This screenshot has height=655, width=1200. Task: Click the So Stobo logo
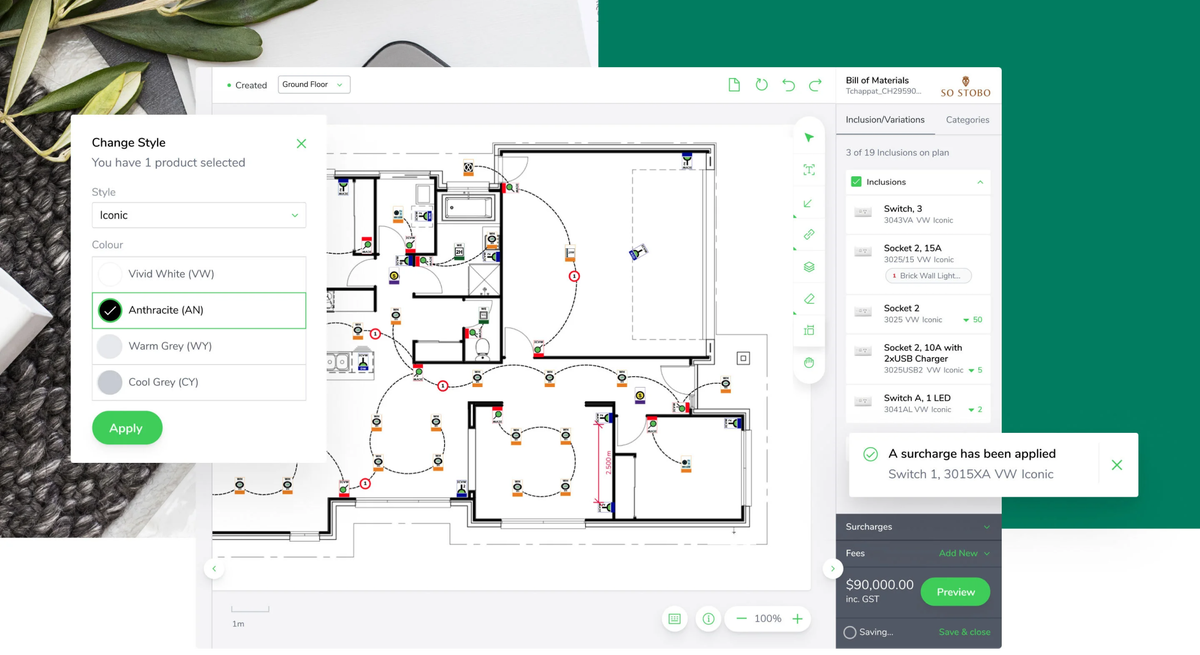(965, 87)
